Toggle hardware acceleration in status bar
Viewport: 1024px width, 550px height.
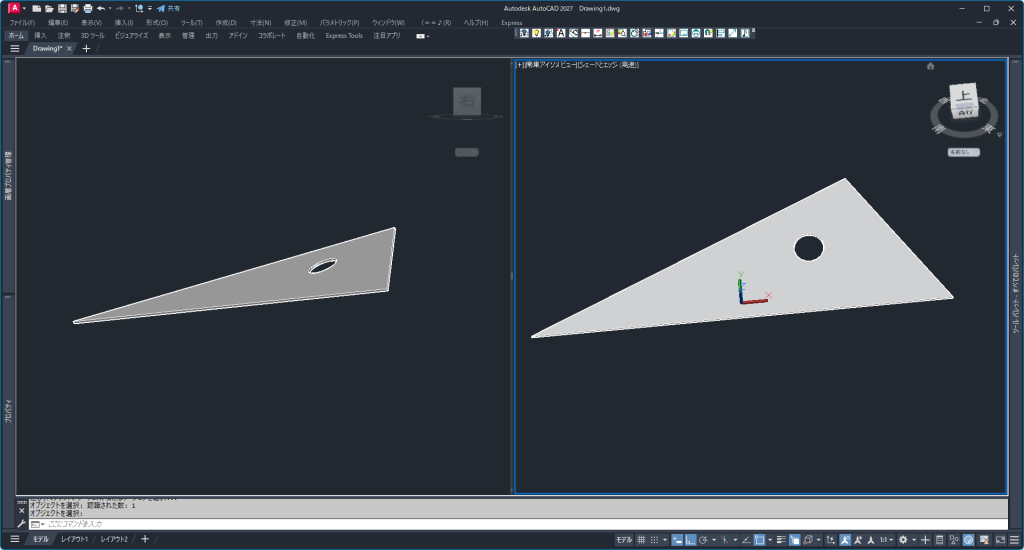point(968,540)
